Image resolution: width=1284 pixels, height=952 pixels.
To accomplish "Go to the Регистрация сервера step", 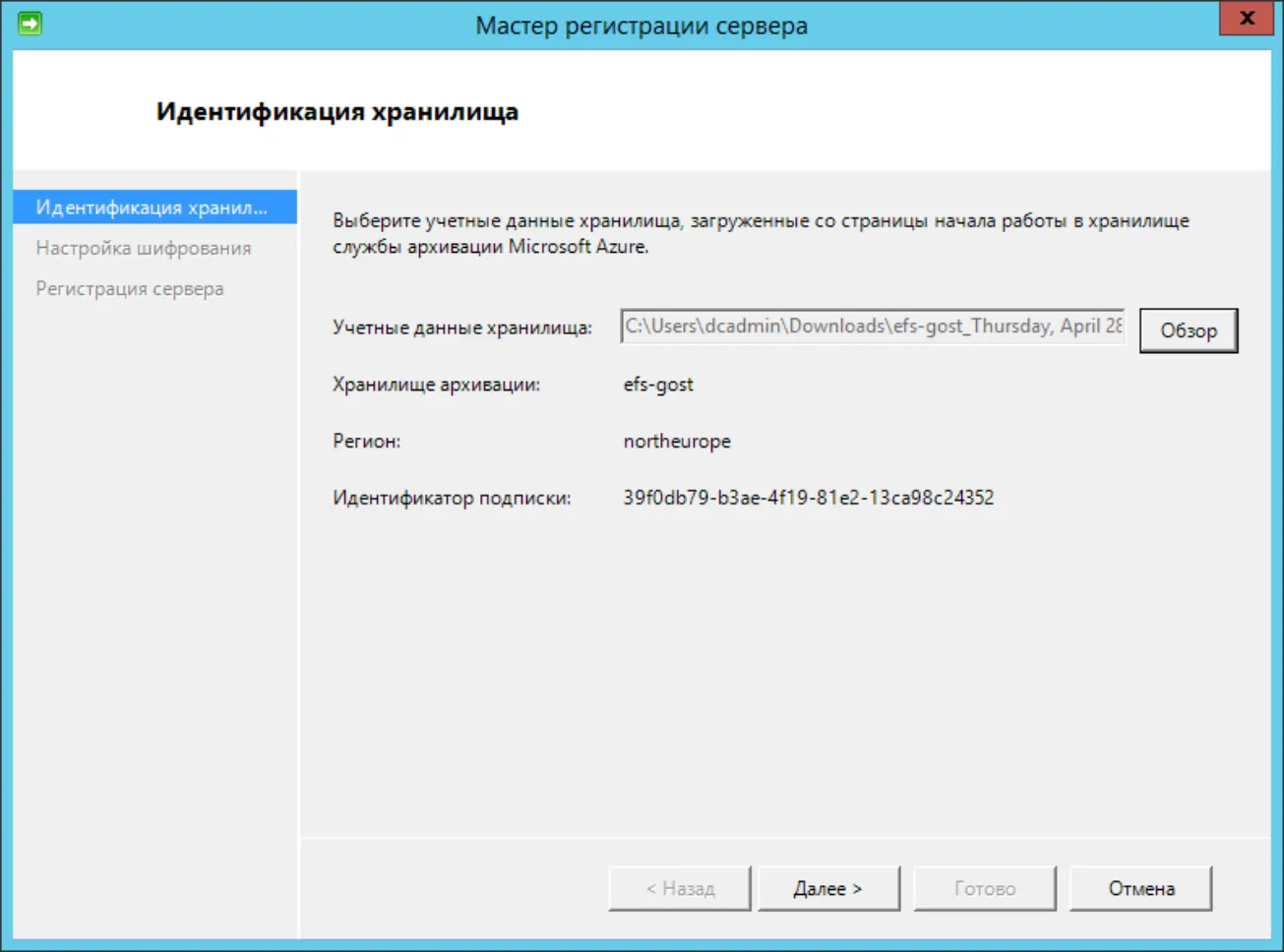I will pos(130,289).
